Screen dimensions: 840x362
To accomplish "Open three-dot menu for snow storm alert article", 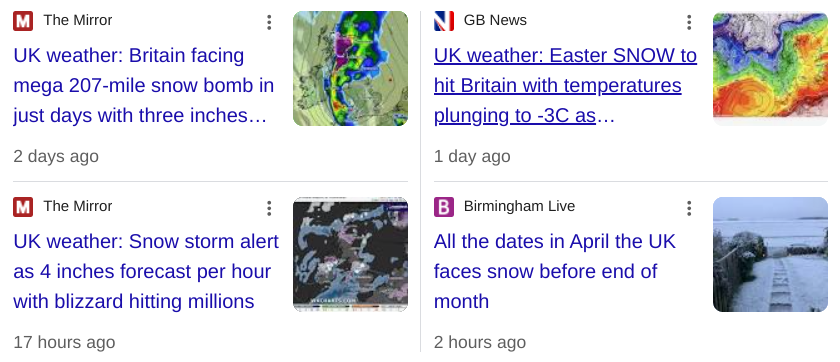I will click(269, 208).
